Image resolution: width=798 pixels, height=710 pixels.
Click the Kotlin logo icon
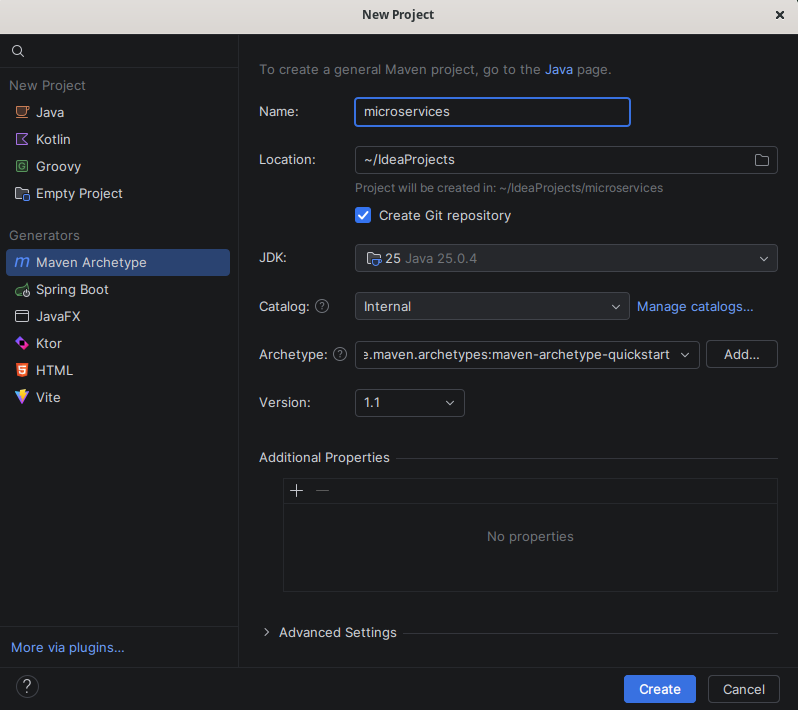(22, 139)
